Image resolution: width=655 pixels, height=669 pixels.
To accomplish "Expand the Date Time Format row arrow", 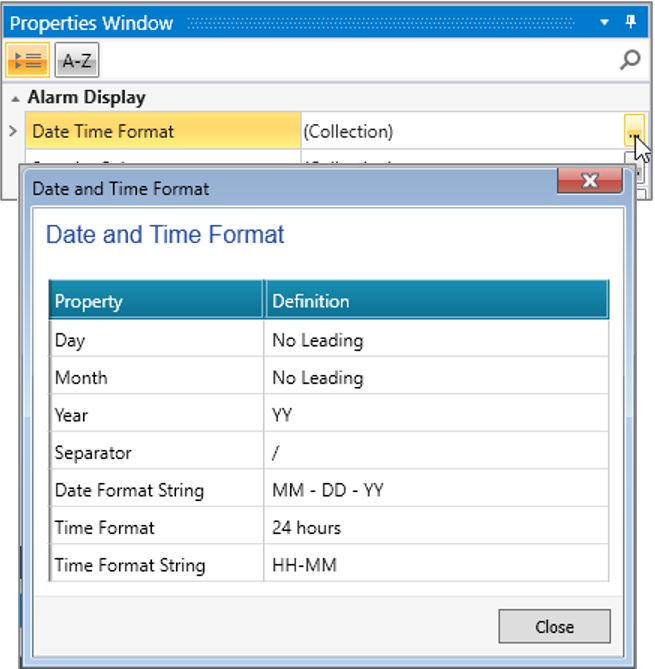I will point(12,131).
